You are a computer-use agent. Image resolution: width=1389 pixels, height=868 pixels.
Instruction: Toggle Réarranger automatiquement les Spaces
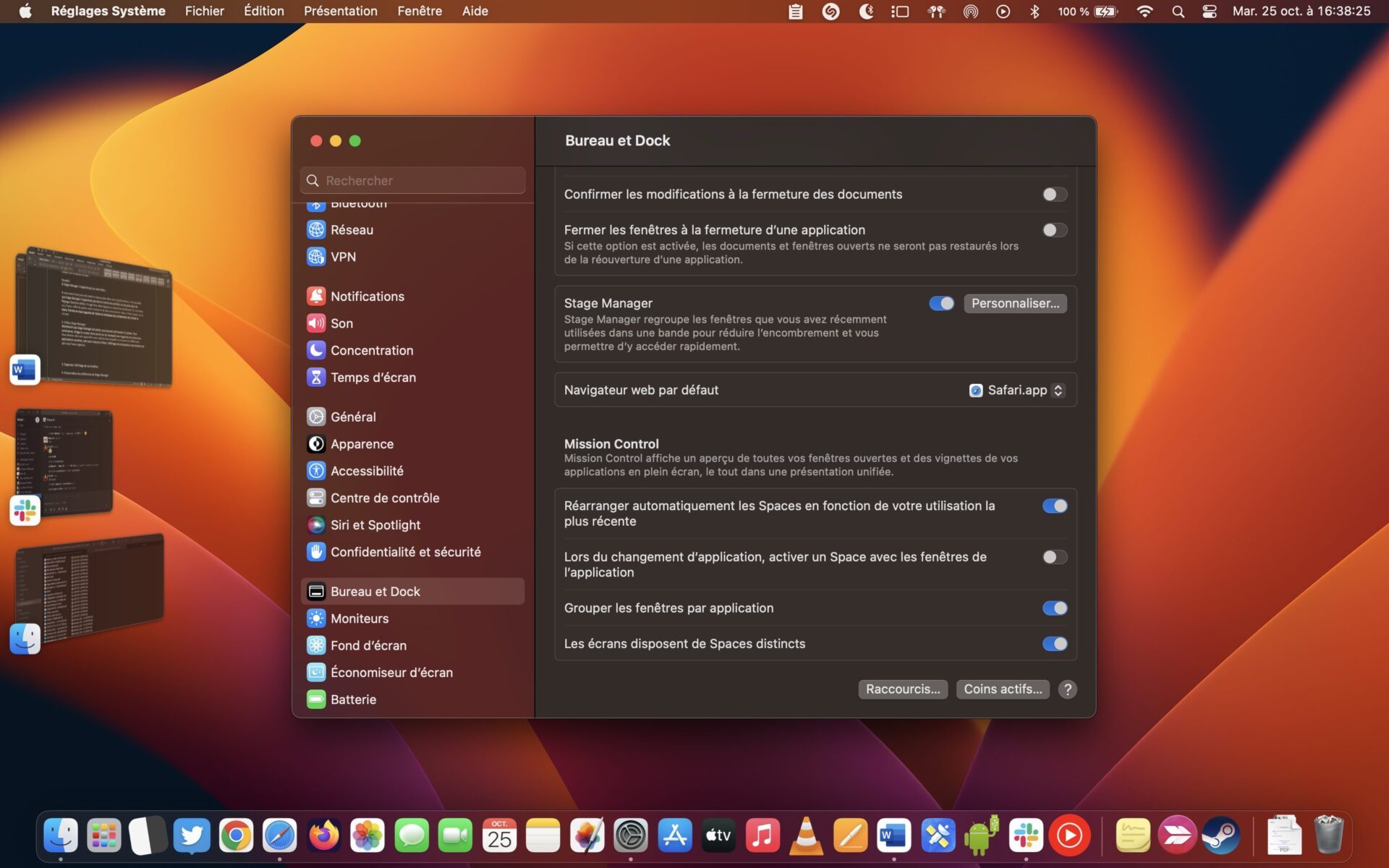(x=1055, y=506)
